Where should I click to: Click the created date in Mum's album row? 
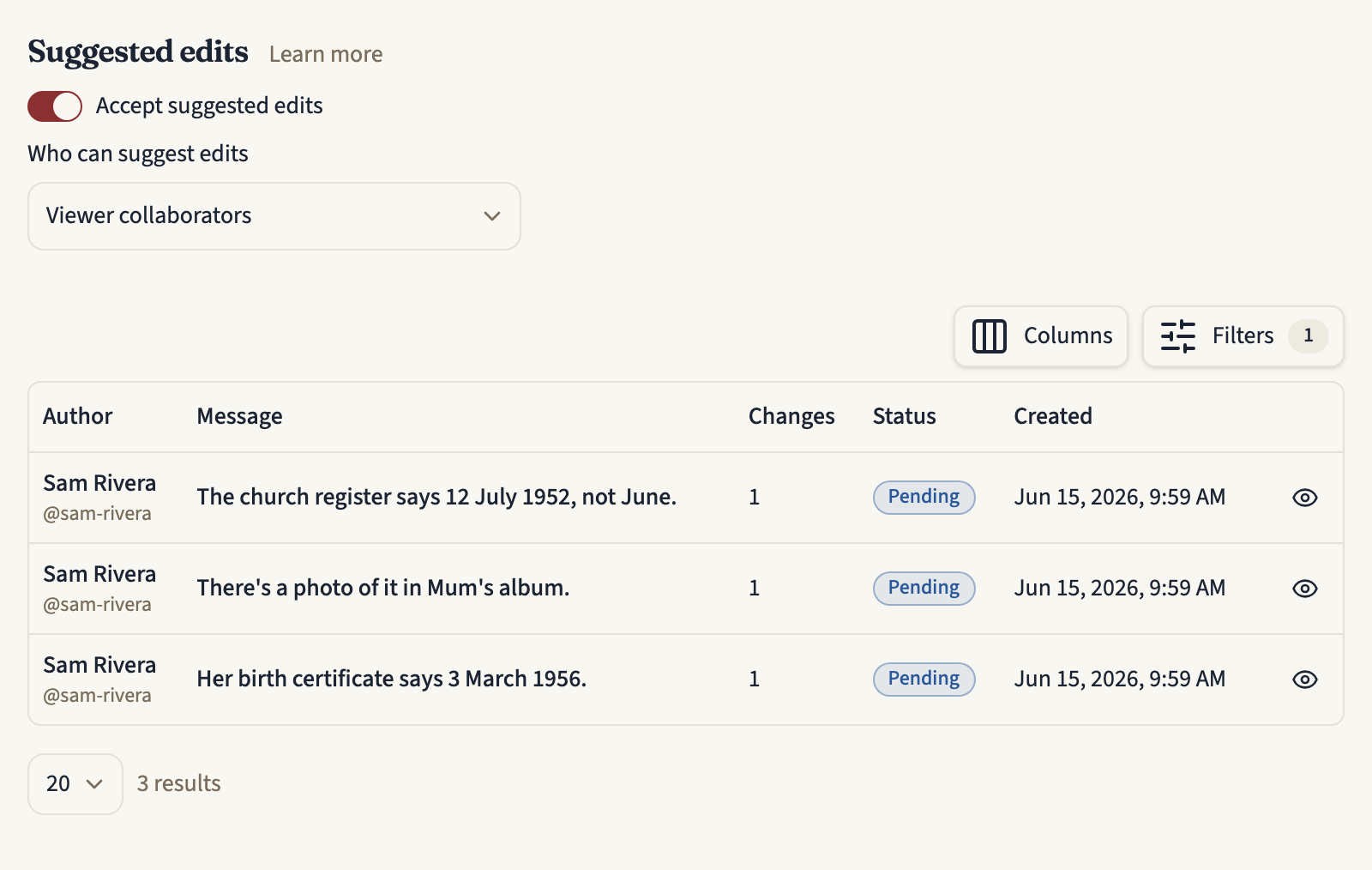pyautogui.click(x=1120, y=589)
